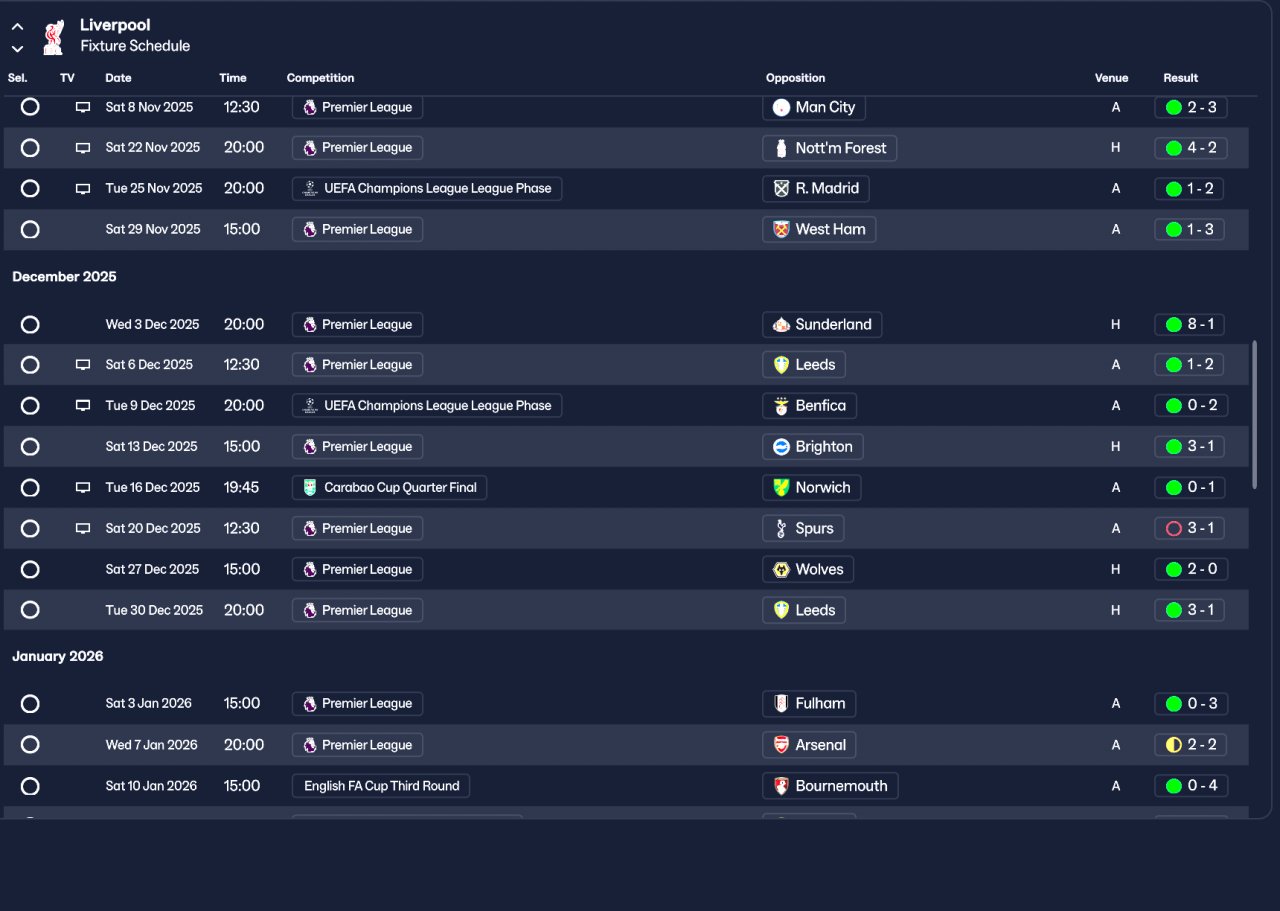The height and width of the screenshot is (911, 1280).
Task: Open Premier League competition for Brighton match
Action: 357,447
